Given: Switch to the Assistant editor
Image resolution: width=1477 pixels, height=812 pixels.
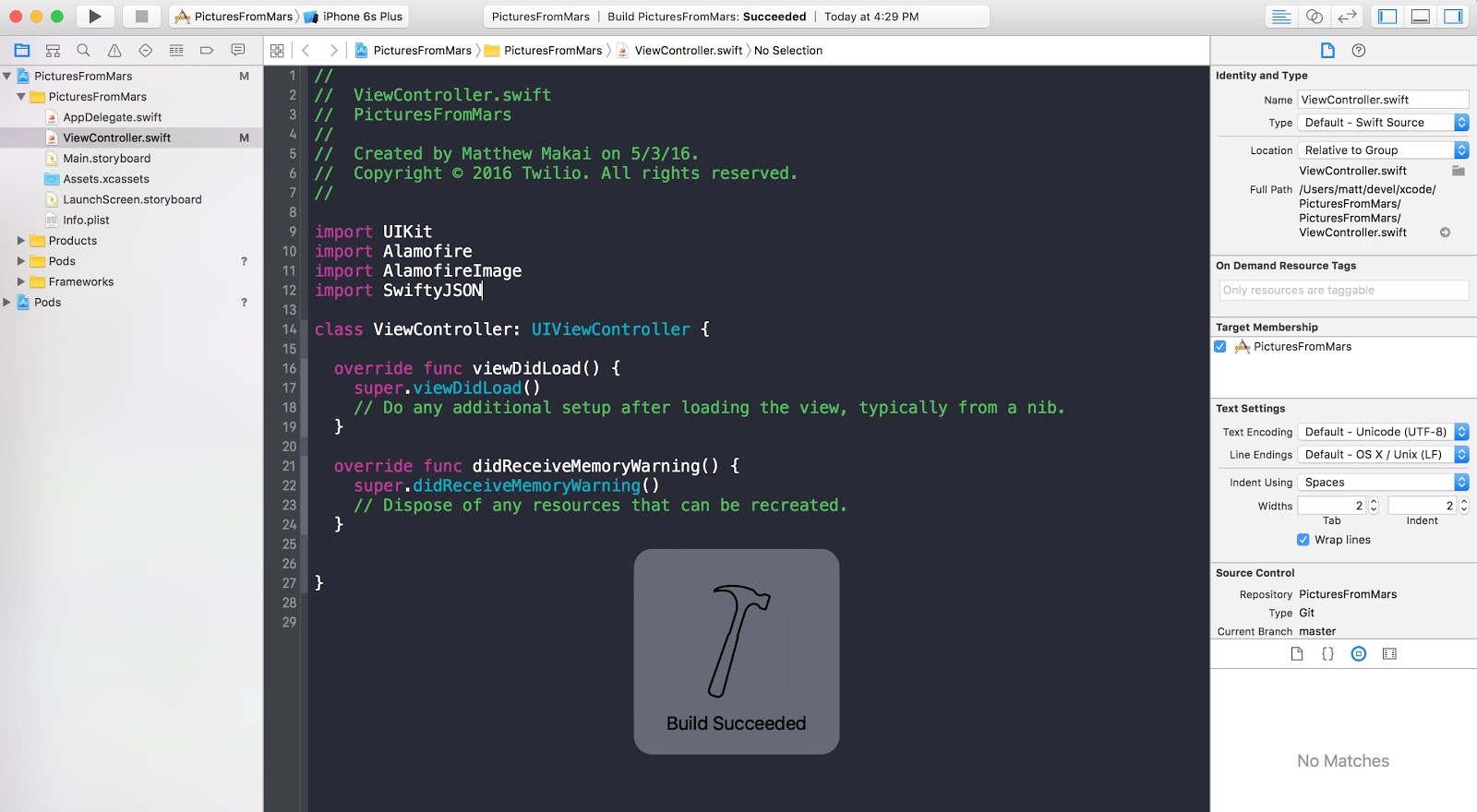Looking at the screenshot, I should 1315,17.
